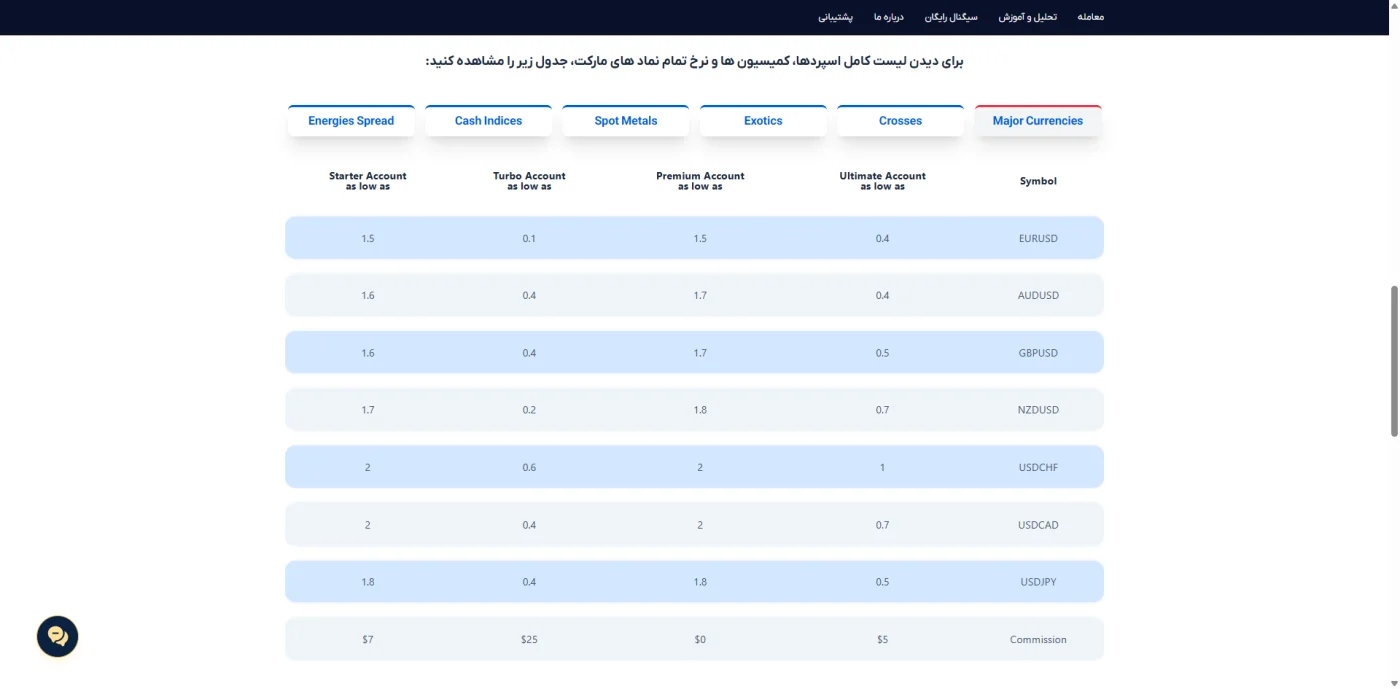Open the تحلیل و آموزش menu
This screenshot has height=689, width=1400.
coord(1027,17)
